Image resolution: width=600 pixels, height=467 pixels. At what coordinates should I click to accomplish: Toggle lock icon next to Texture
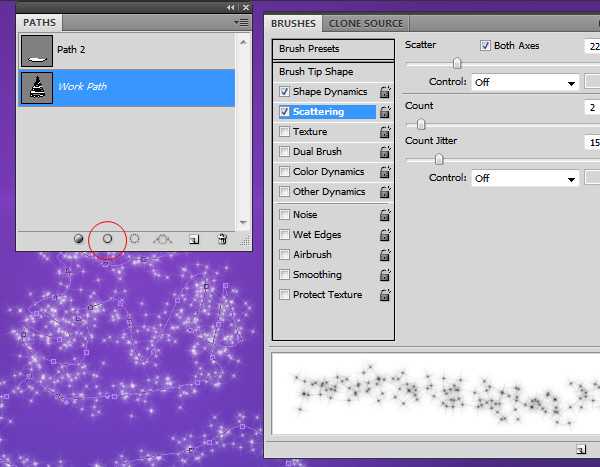[x=384, y=132]
